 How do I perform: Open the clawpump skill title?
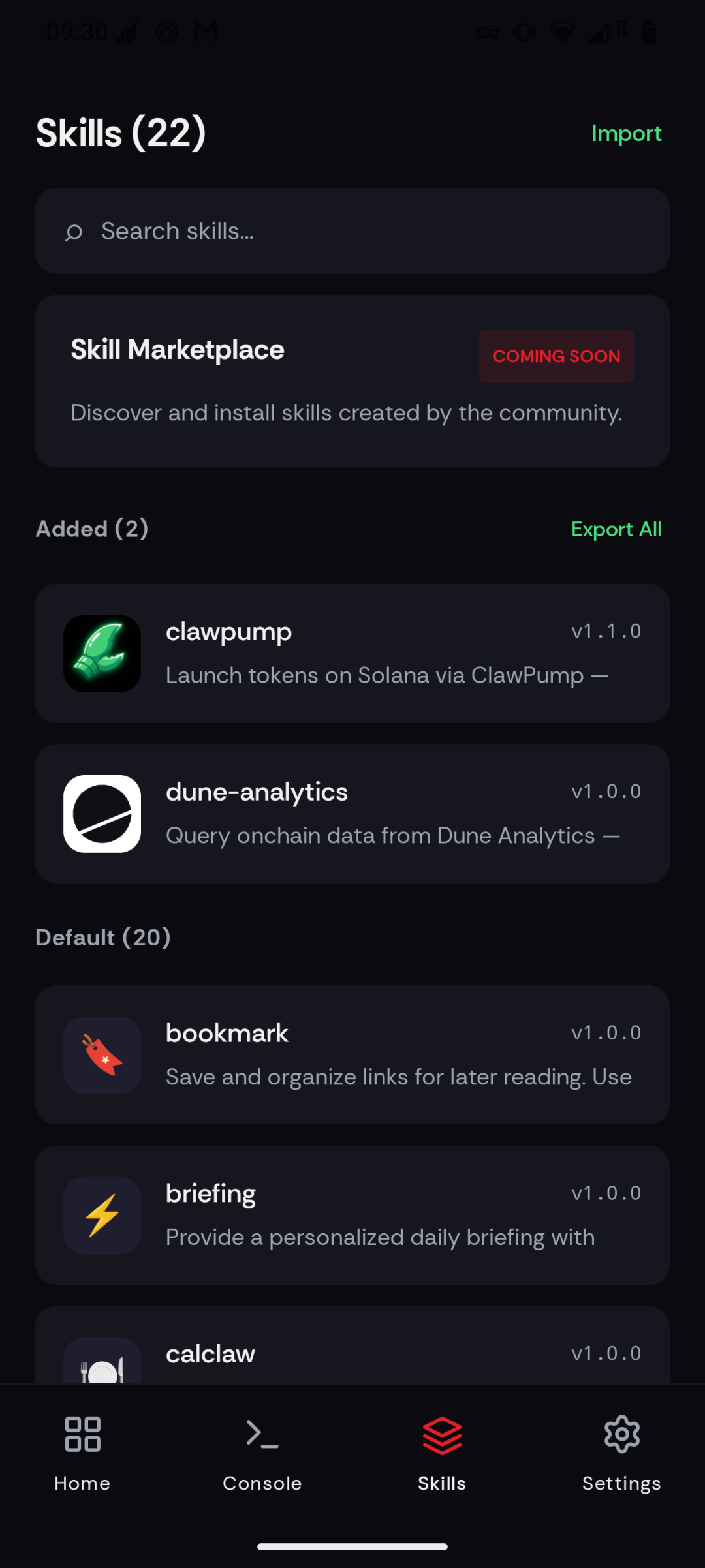click(228, 632)
